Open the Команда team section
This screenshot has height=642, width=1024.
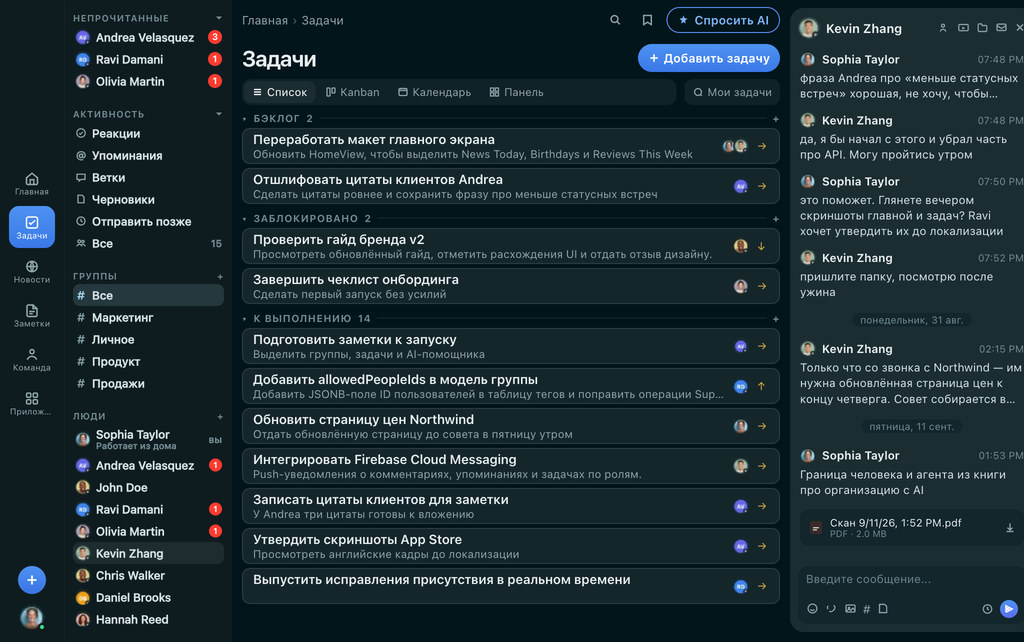[31, 359]
